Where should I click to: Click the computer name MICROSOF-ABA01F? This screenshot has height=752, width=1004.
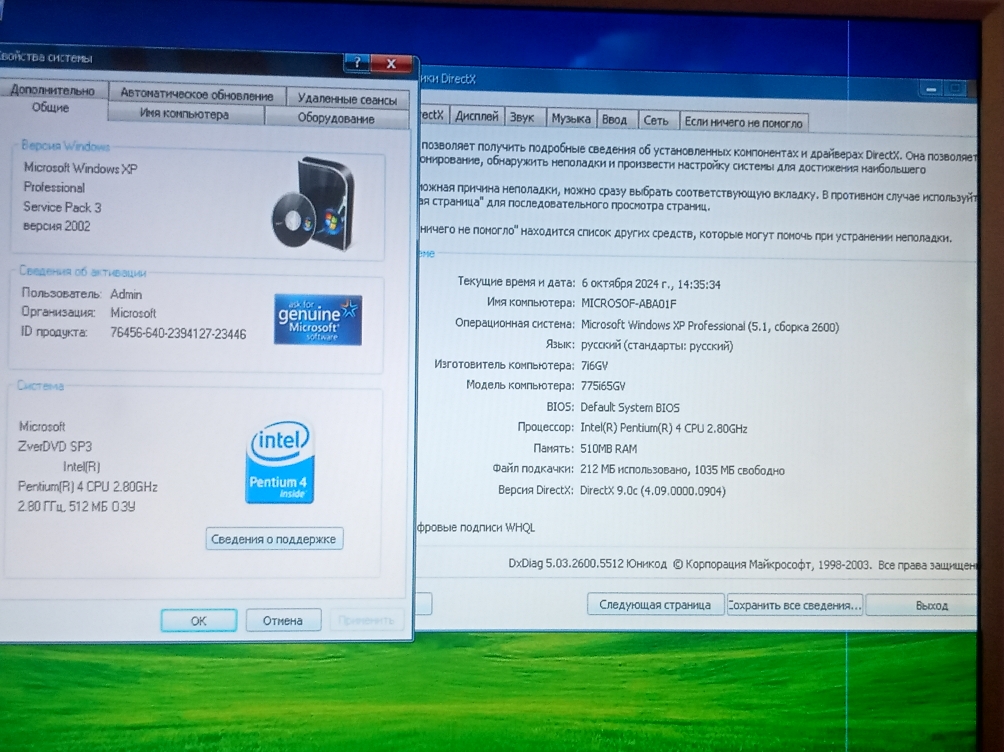coord(628,304)
